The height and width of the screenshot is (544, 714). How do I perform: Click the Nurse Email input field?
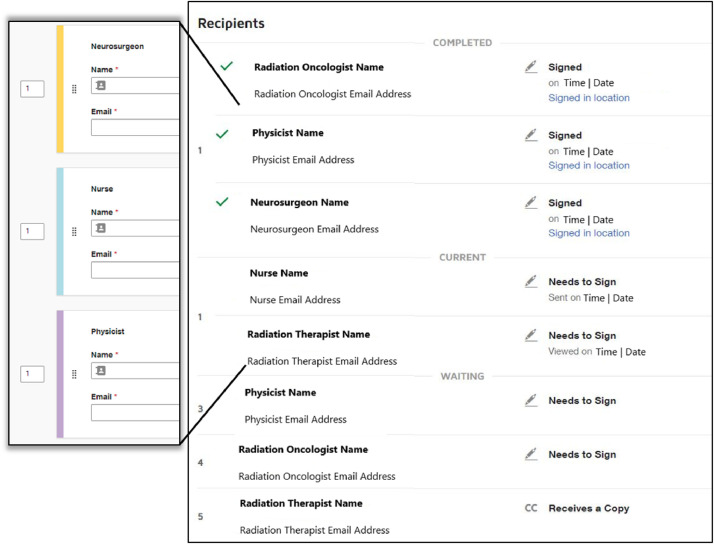(135, 270)
